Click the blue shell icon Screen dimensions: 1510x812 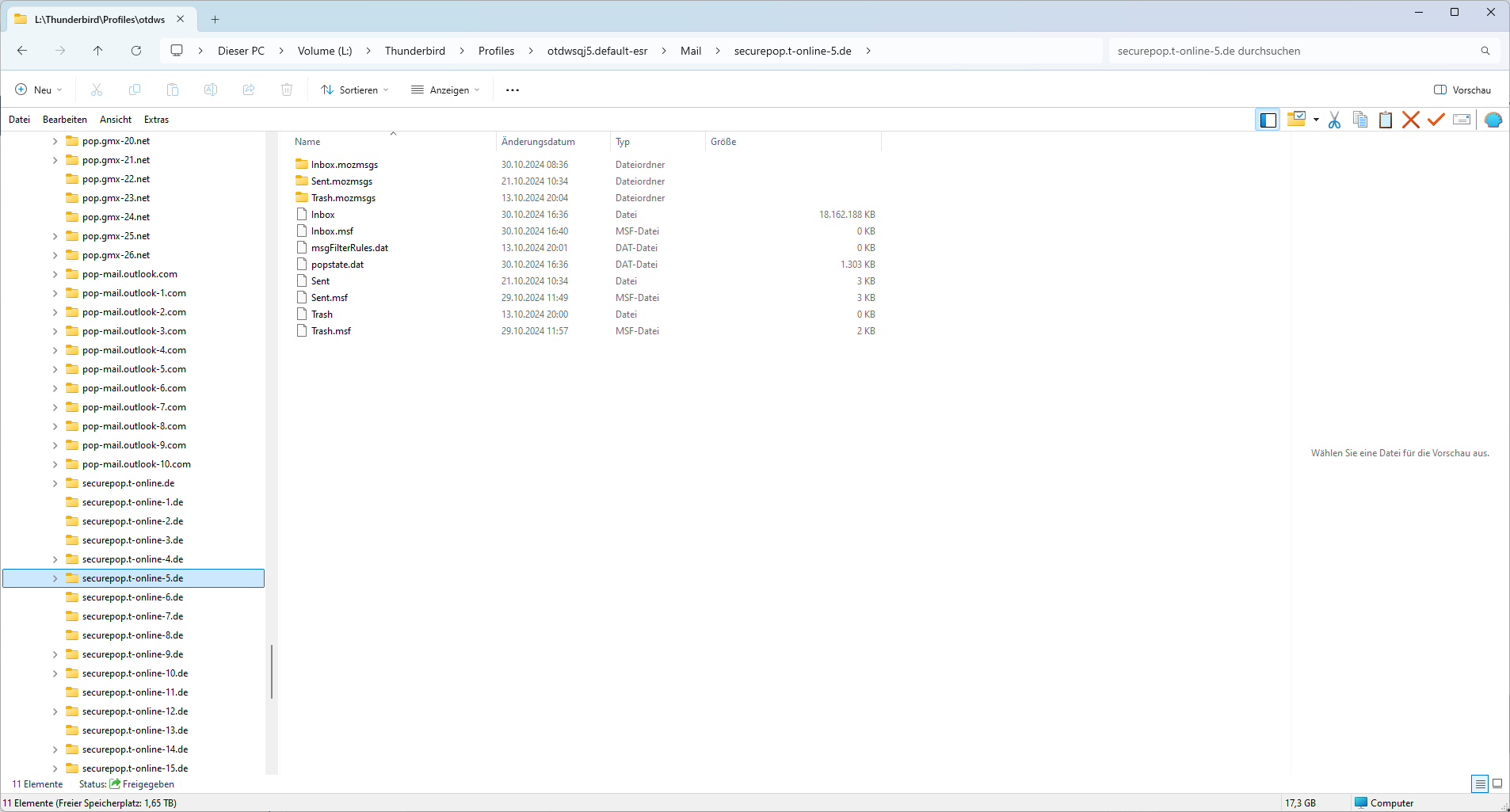(1493, 120)
